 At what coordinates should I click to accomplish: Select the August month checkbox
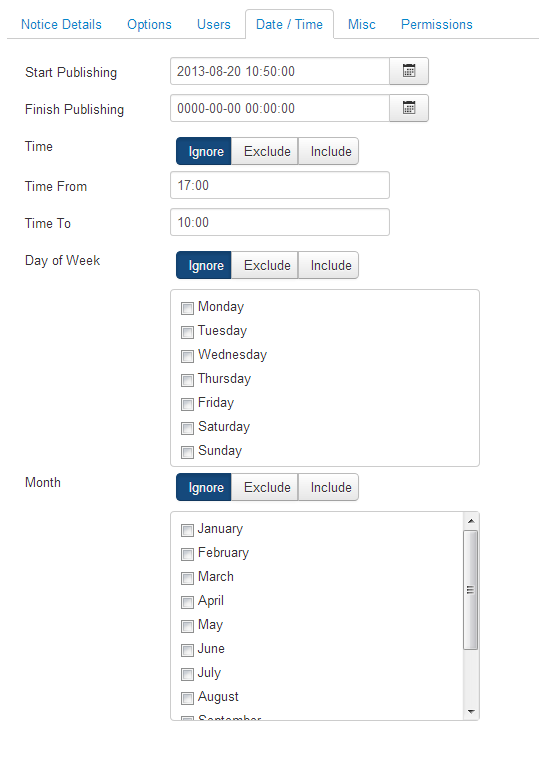click(x=187, y=698)
